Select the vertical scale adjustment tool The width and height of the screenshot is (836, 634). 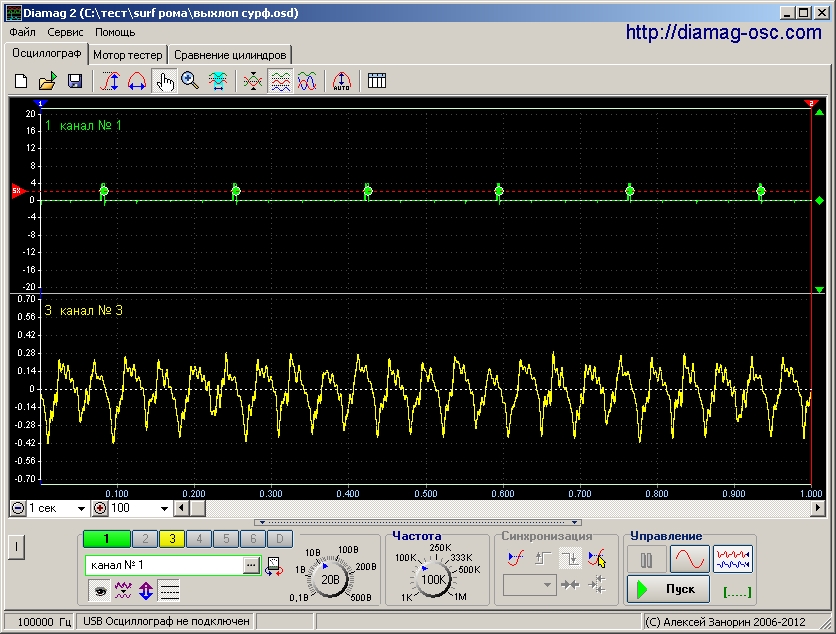point(110,81)
